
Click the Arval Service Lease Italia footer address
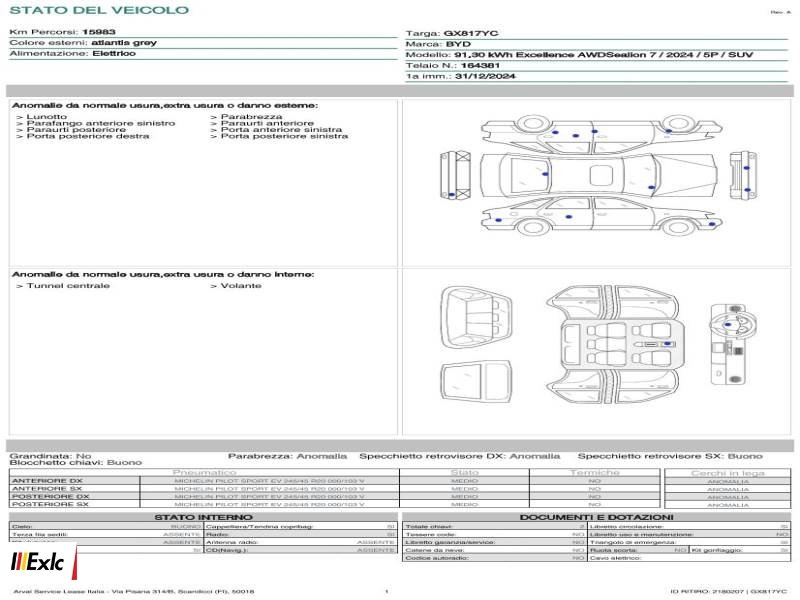[x=134, y=591]
